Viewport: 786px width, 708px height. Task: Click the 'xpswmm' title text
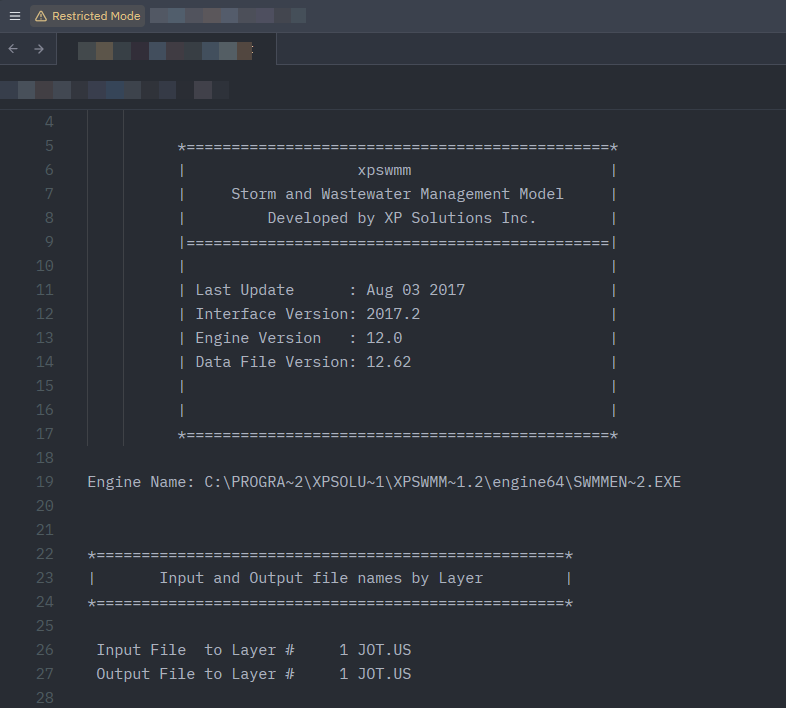click(384, 170)
